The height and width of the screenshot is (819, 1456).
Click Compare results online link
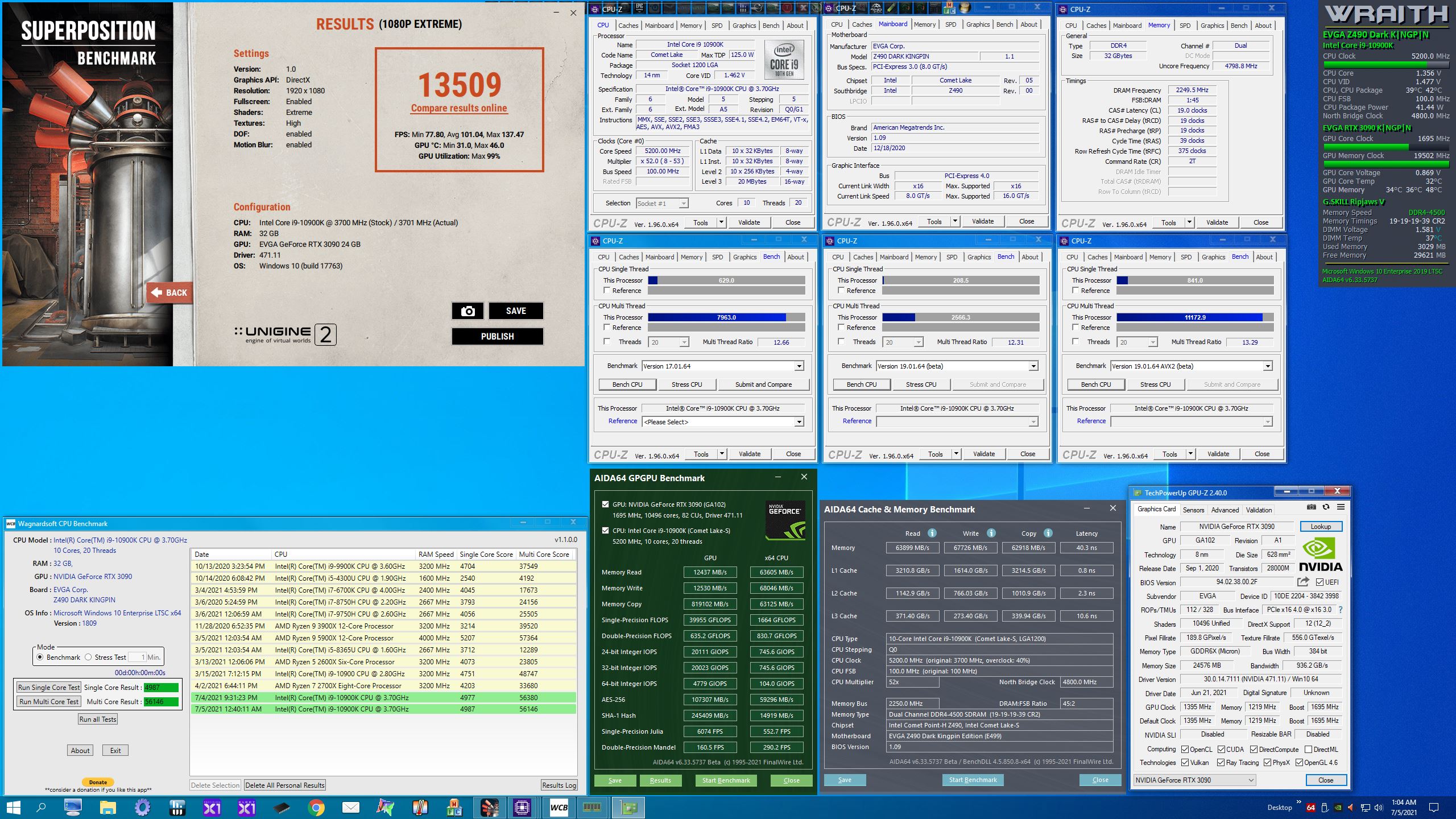[x=459, y=108]
